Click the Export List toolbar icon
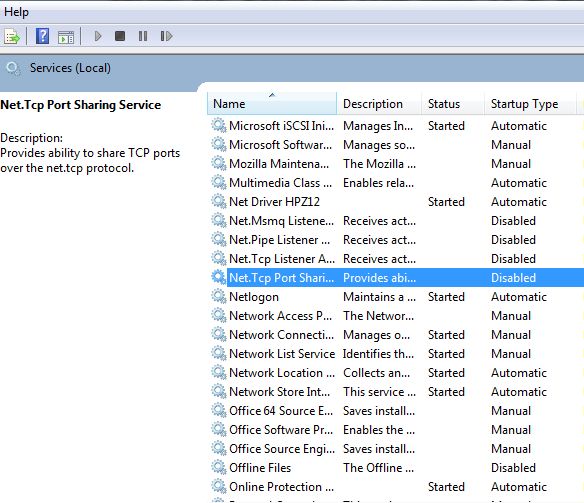The image size is (584, 503). point(12,36)
